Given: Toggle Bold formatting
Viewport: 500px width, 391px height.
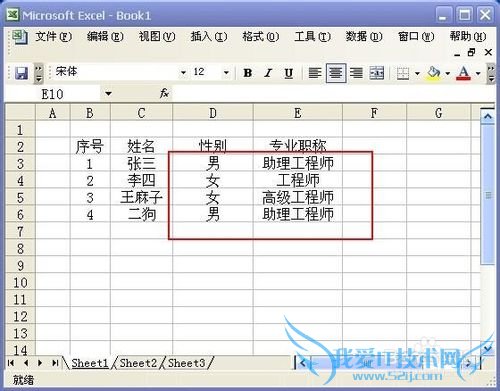Looking at the screenshot, I should [247, 73].
